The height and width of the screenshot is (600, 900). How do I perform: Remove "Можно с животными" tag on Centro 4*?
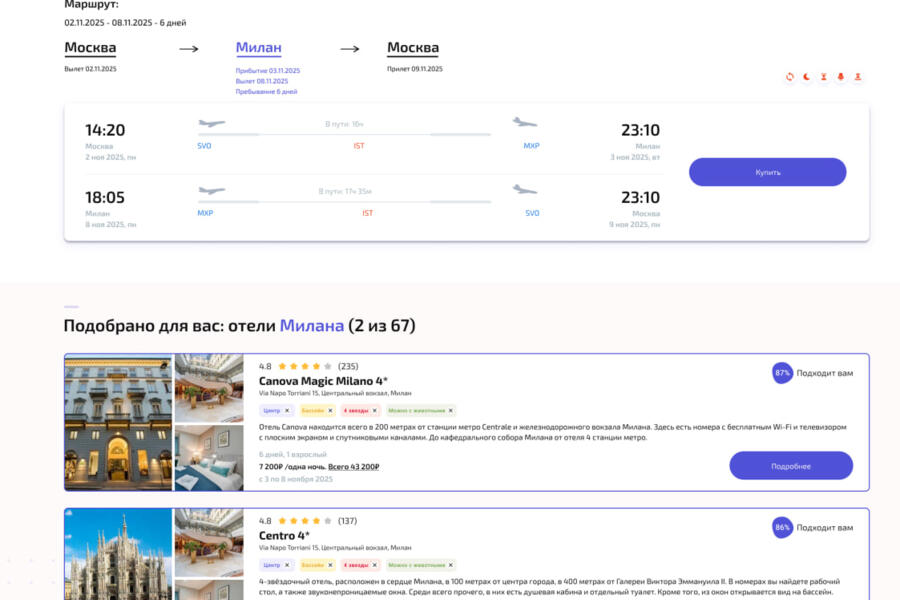click(450, 565)
